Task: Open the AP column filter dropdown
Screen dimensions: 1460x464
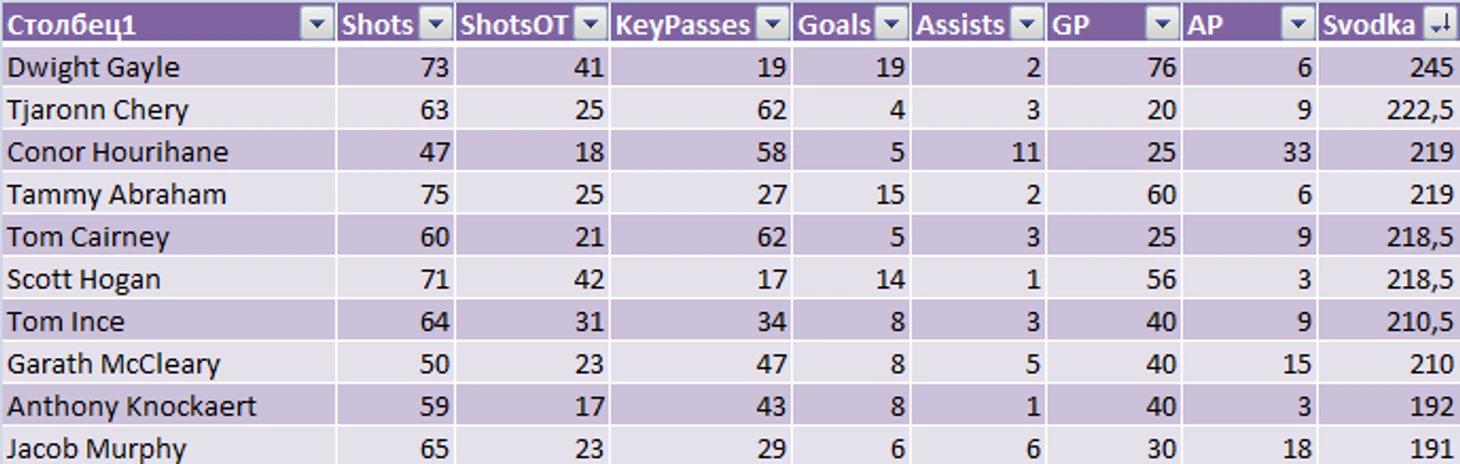Action: (1299, 25)
